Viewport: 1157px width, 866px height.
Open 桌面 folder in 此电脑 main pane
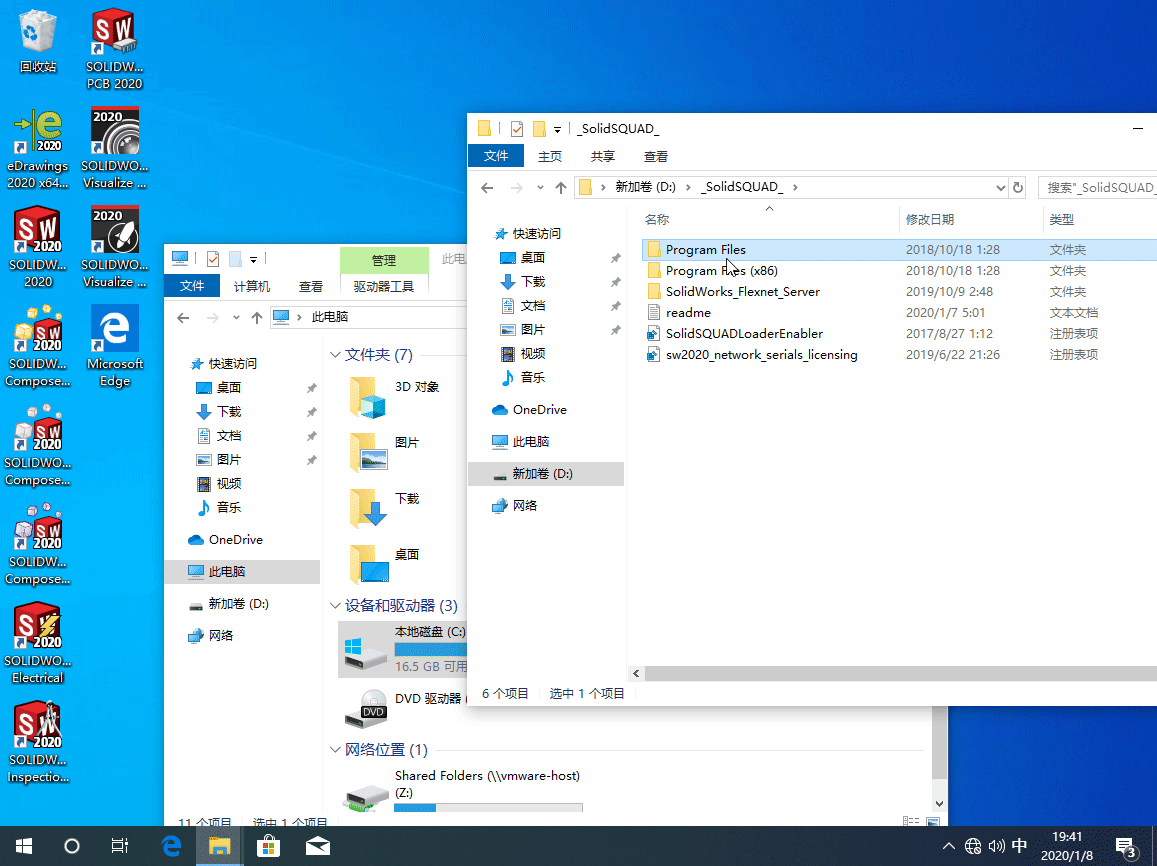point(385,564)
